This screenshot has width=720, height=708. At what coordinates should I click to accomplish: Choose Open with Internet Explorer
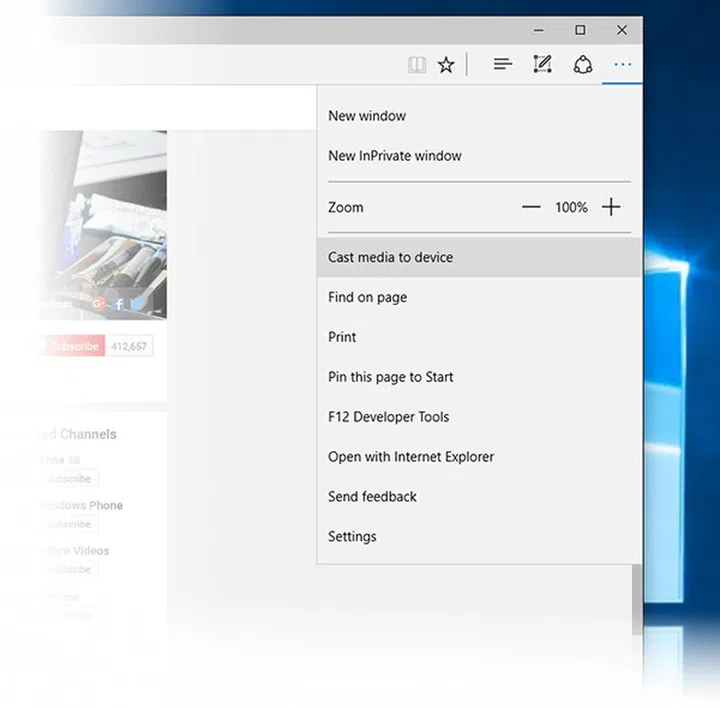pyautogui.click(x=411, y=457)
